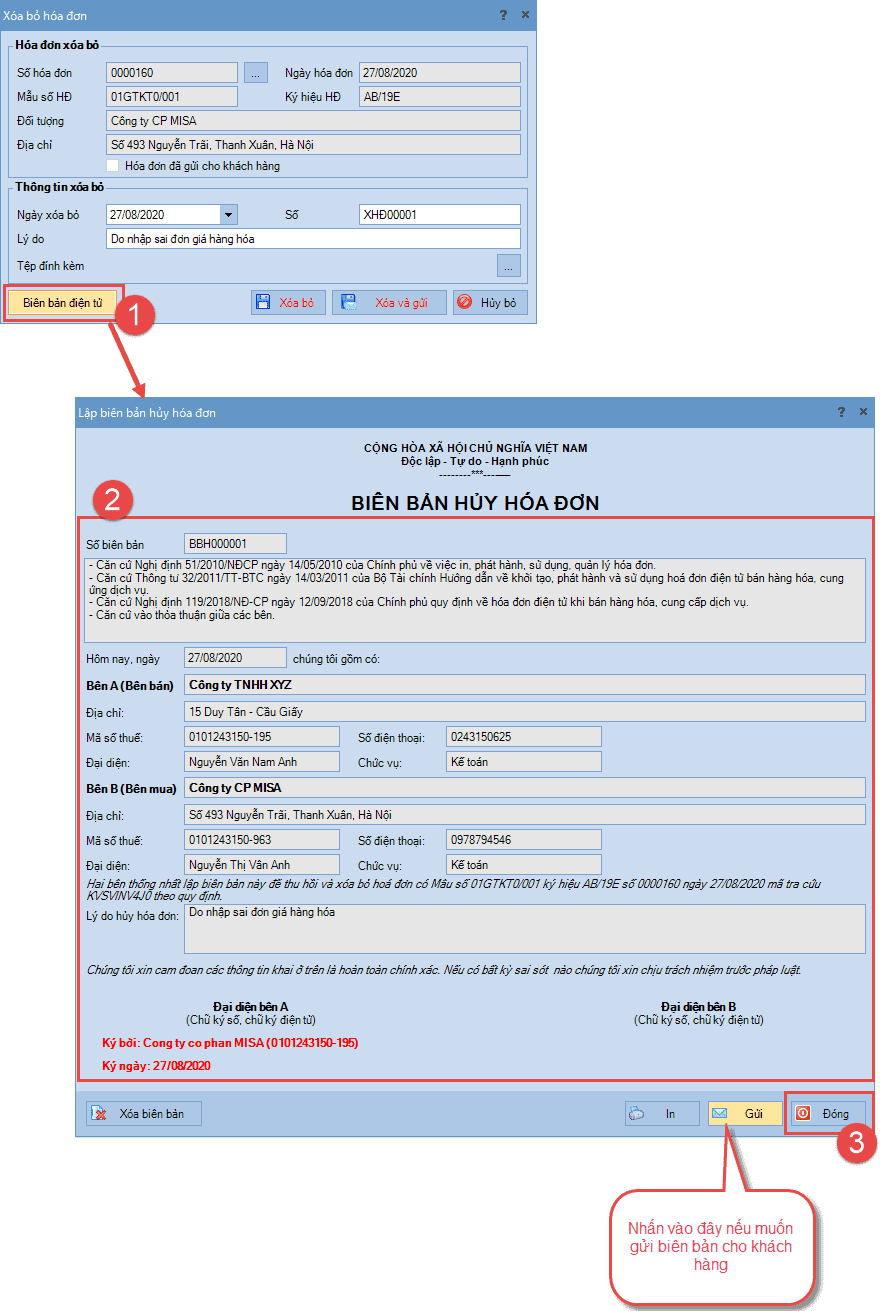
Task: Close the Xóa bỏ hóa đơn dialog
Action: click(525, 15)
